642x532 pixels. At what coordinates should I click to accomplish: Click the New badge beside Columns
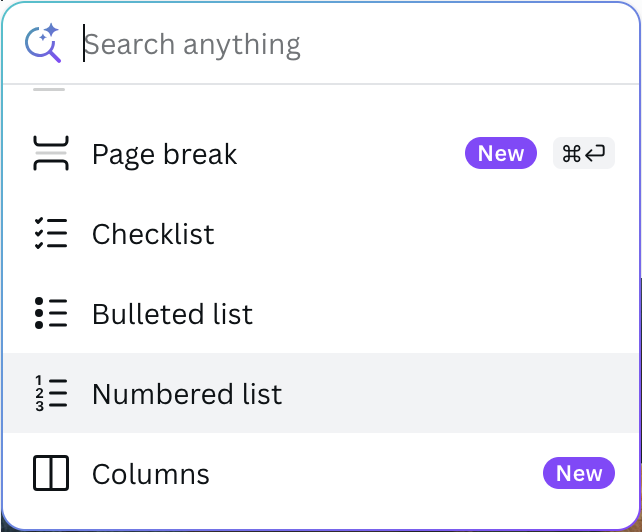tap(579, 473)
